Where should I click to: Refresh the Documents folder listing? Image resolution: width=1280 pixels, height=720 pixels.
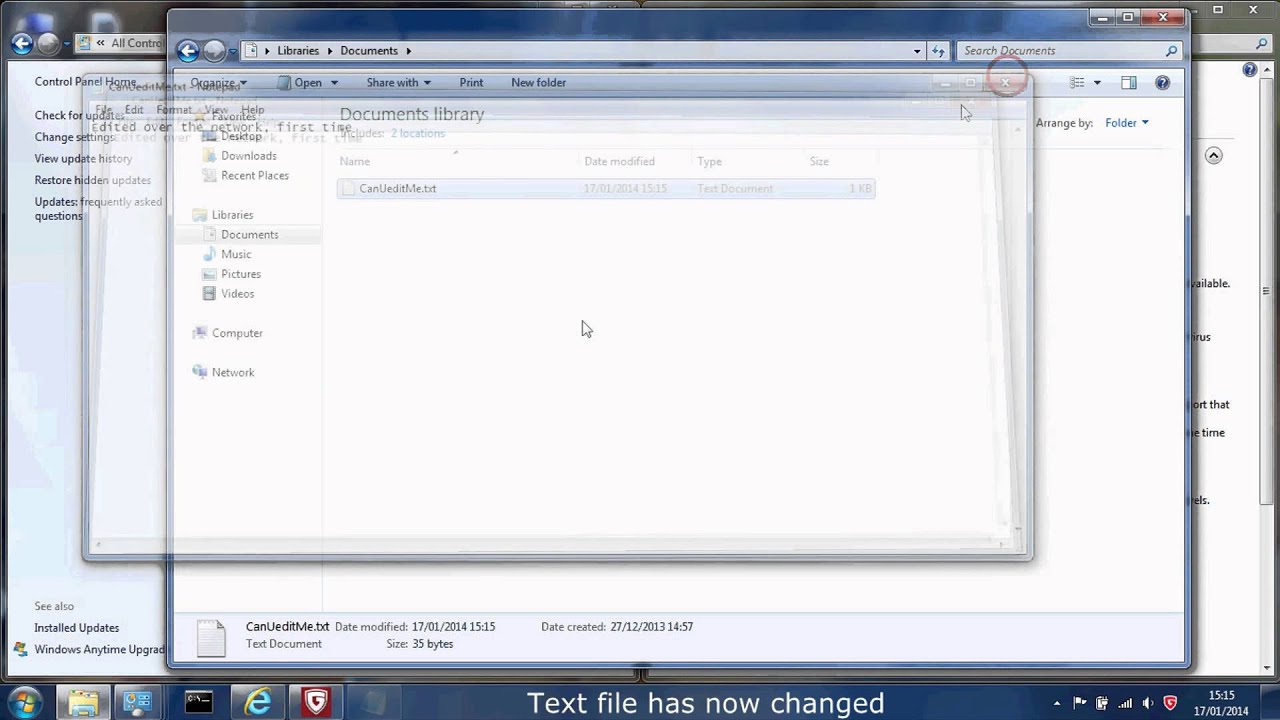pos(938,51)
